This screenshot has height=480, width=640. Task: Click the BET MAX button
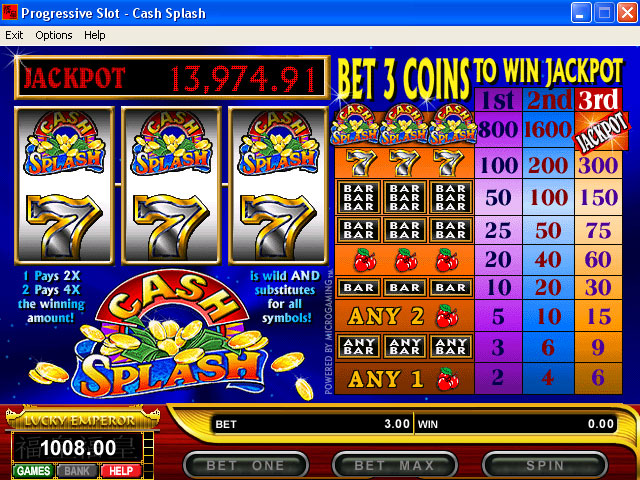click(394, 465)
